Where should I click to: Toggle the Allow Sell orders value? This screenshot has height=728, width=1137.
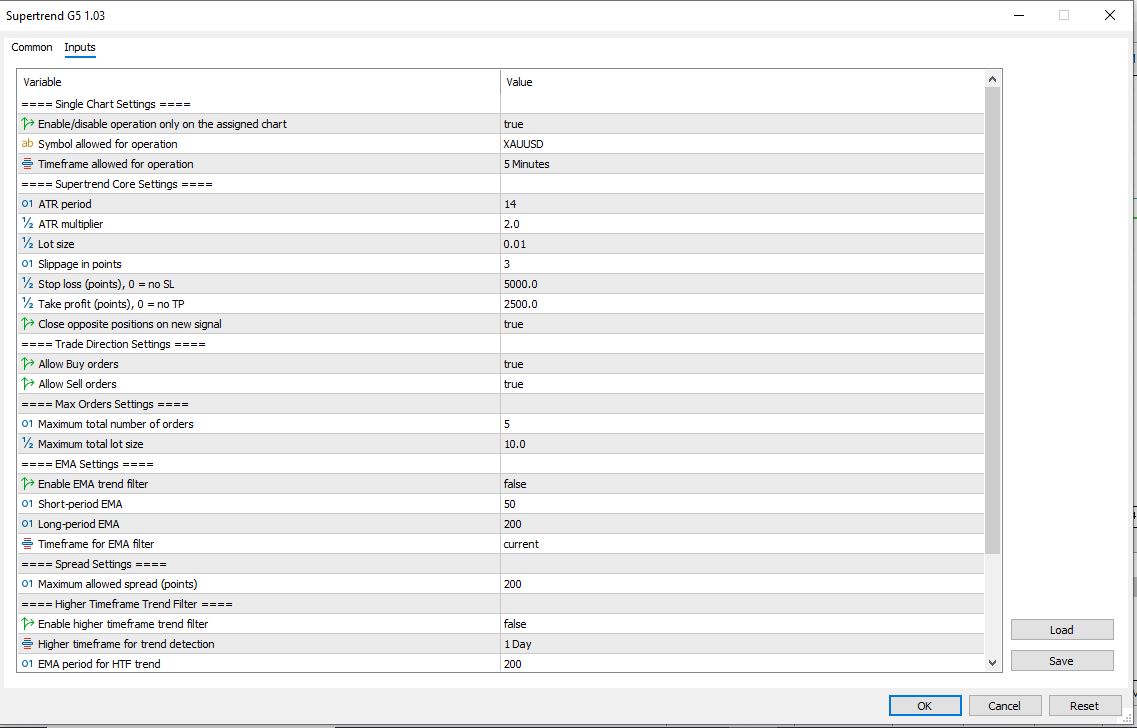740,384
